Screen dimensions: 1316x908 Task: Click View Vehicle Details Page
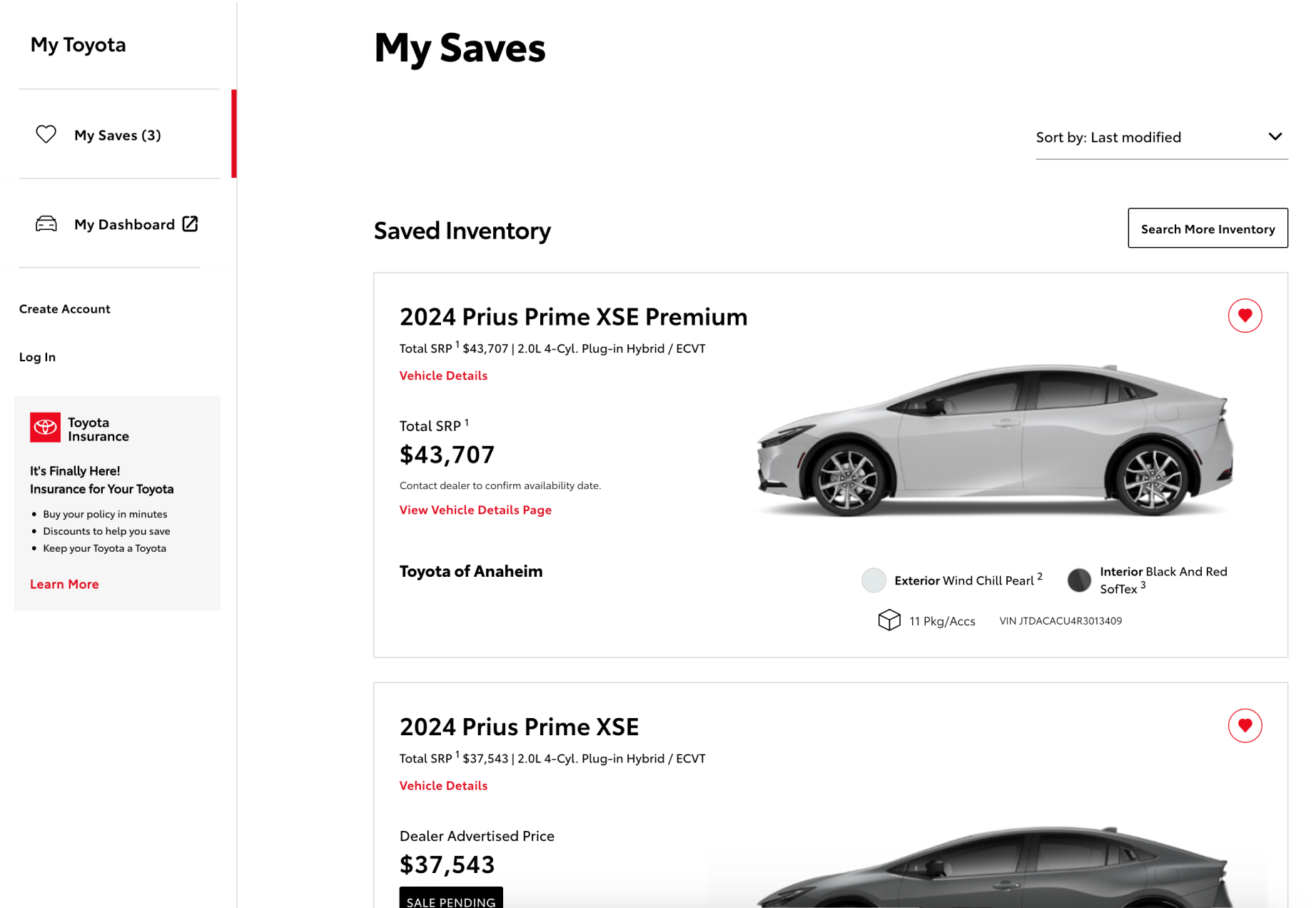pyautogui.click(x=475, y=509)
